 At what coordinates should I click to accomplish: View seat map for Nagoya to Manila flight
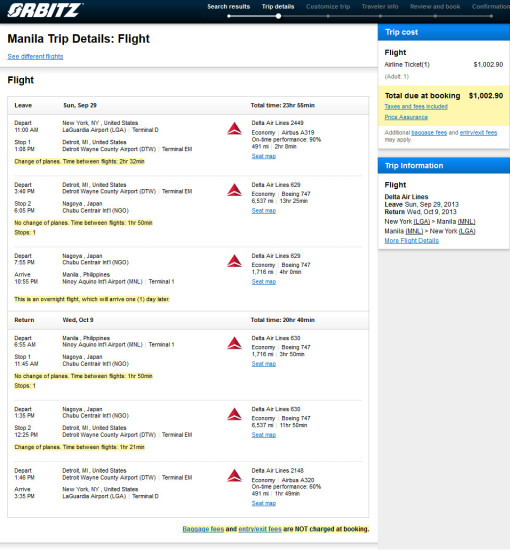[264, 282]
